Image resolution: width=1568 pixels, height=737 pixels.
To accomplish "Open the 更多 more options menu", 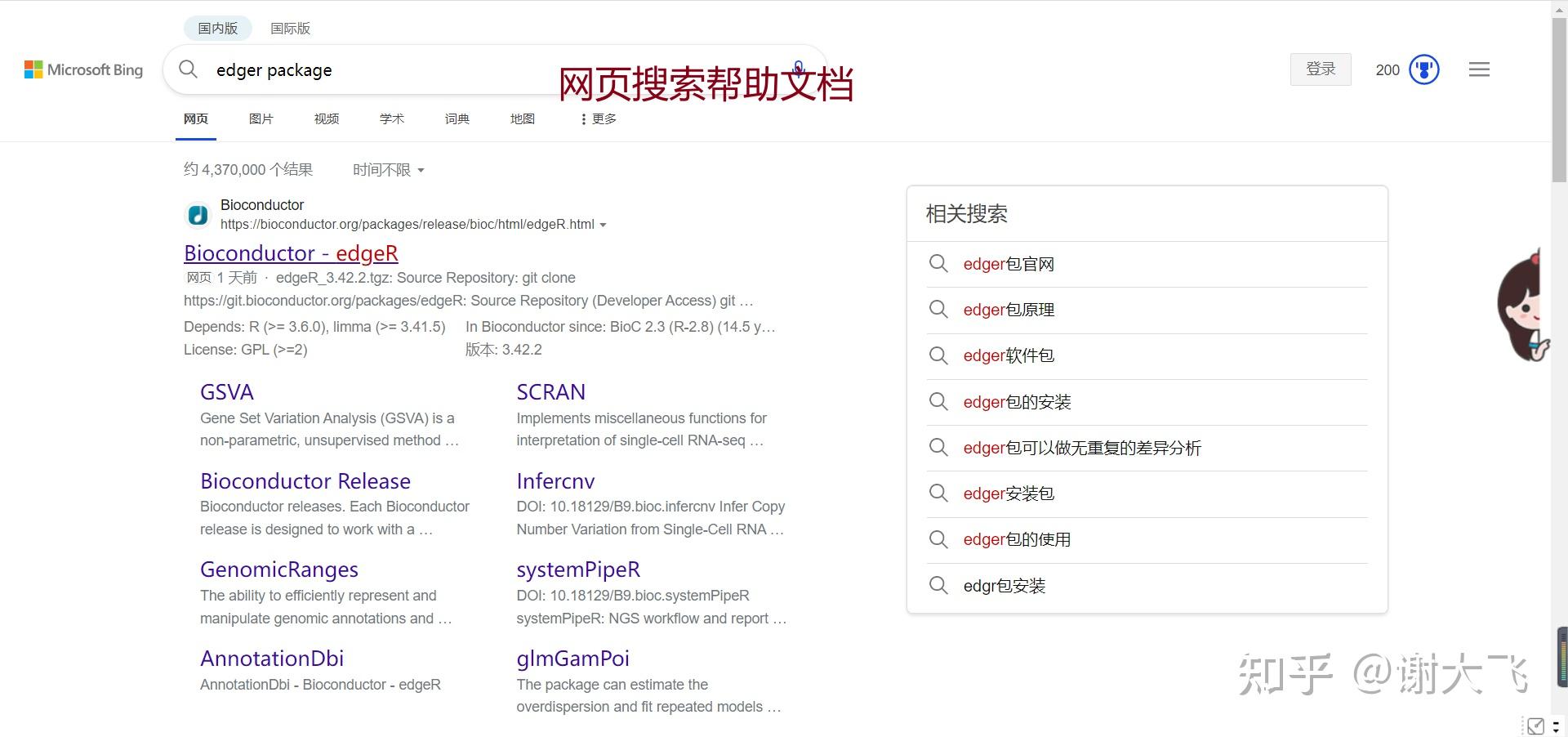I will (x=599, y=119).
